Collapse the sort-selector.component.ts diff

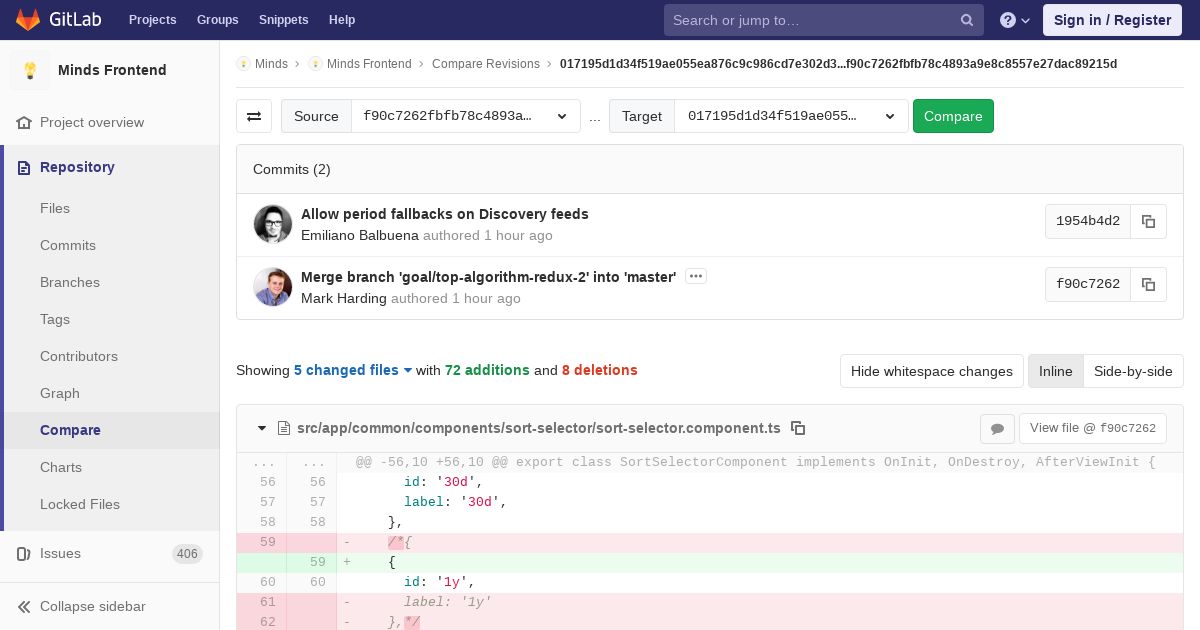(262, 428)
